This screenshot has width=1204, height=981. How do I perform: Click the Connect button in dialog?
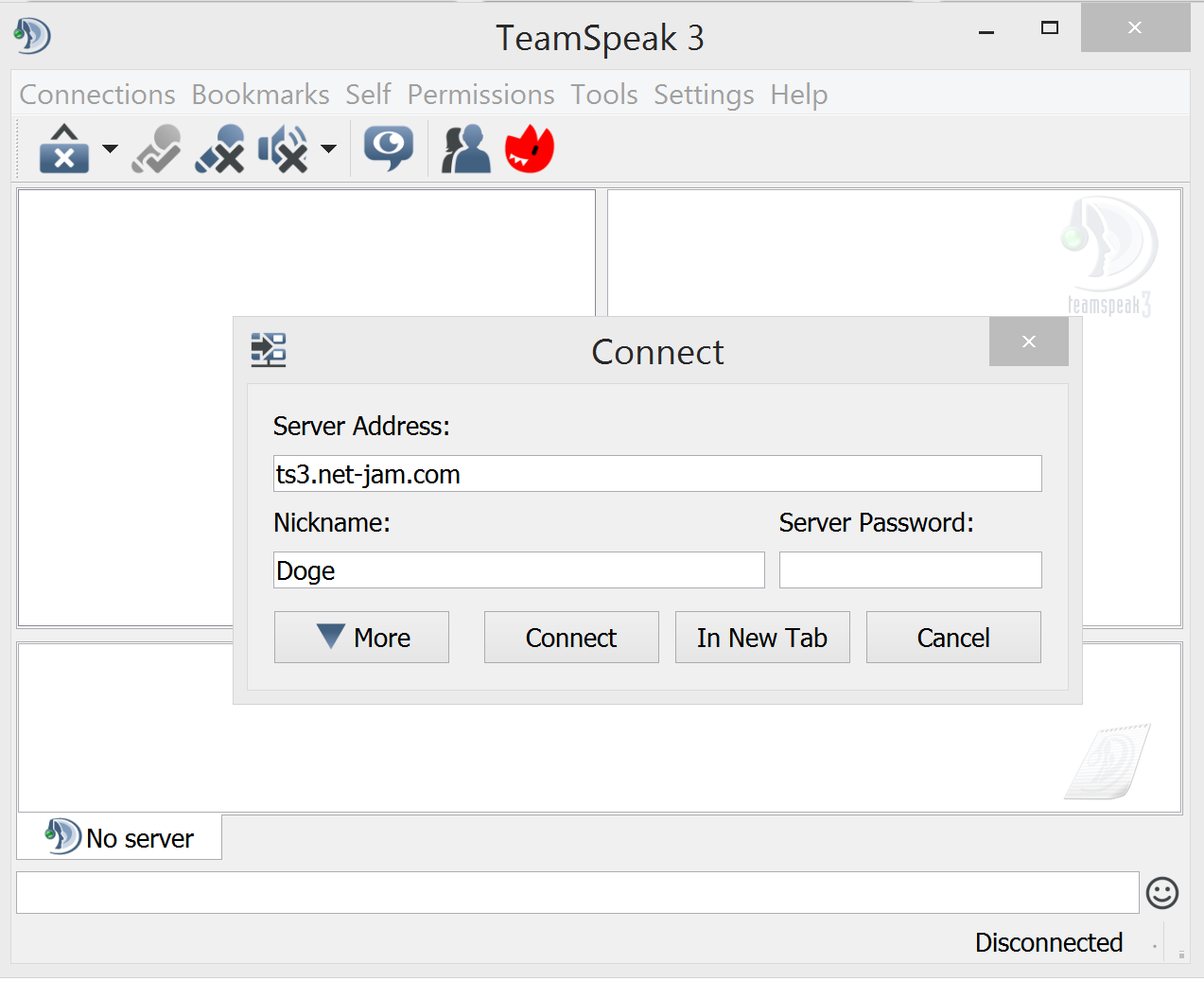point(571,638)
